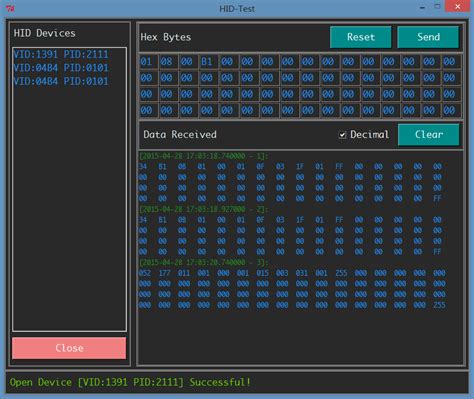Select the first VID:04B4 PID:0101 device
The width and height of the screenshot is (474, 399).
click(x=61, y=68)
